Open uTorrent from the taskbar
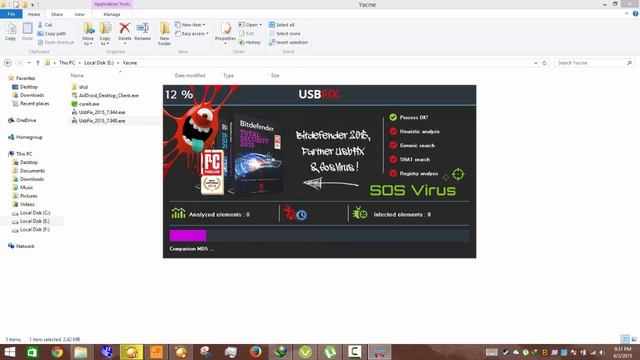The width and height of the screenshot is (640, 360). [x=330, y=352]
